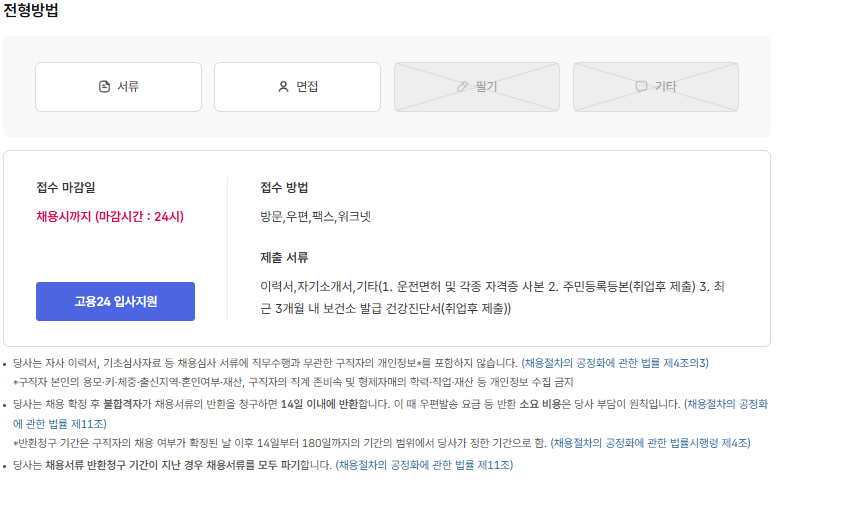The width and height of the screenshot is (847, 511).
Task: Click the 제출 서류 label
Action: 284,257
